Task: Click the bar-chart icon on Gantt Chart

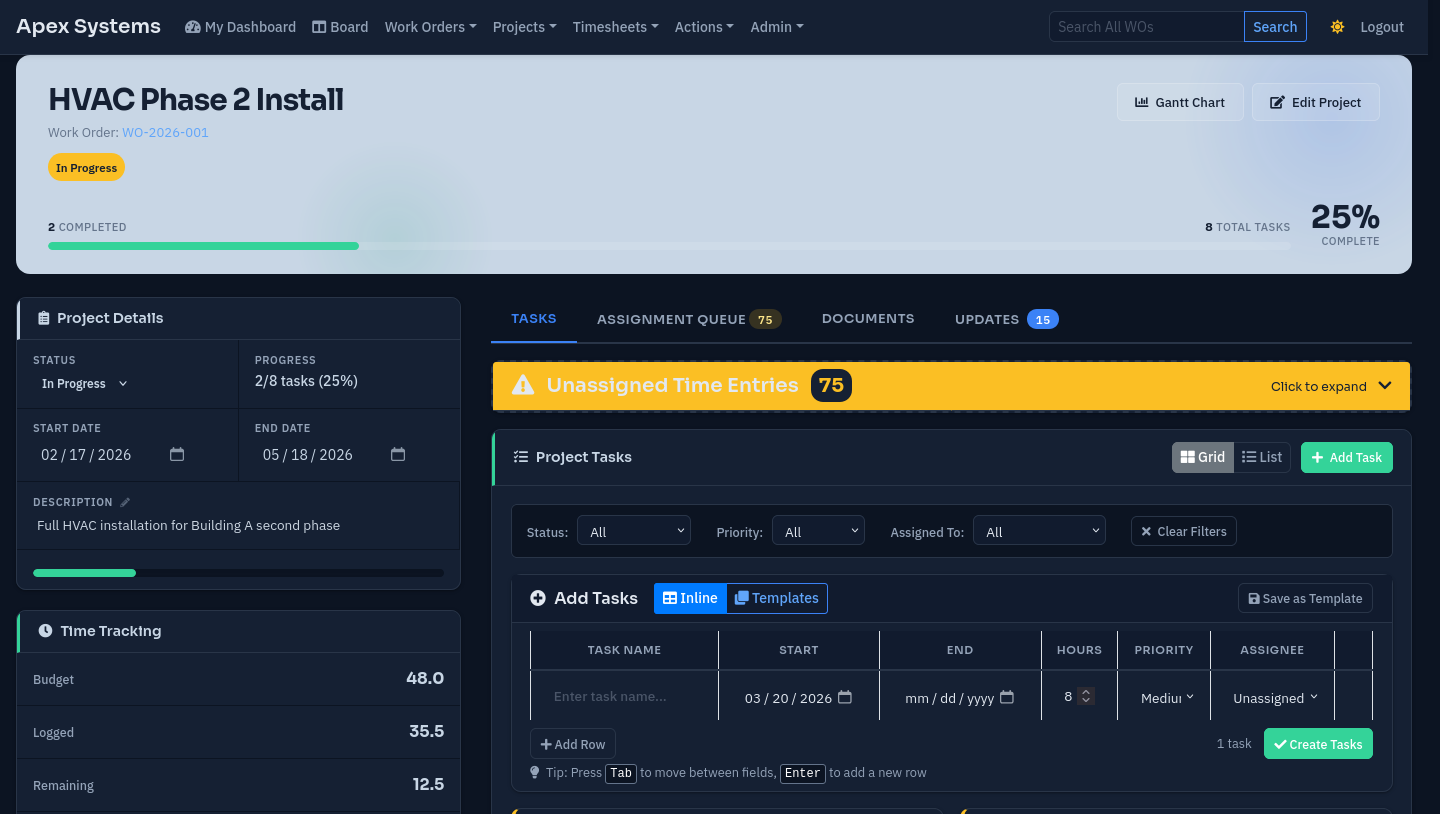Action: pyautogui.click(x=1141, y=102)
